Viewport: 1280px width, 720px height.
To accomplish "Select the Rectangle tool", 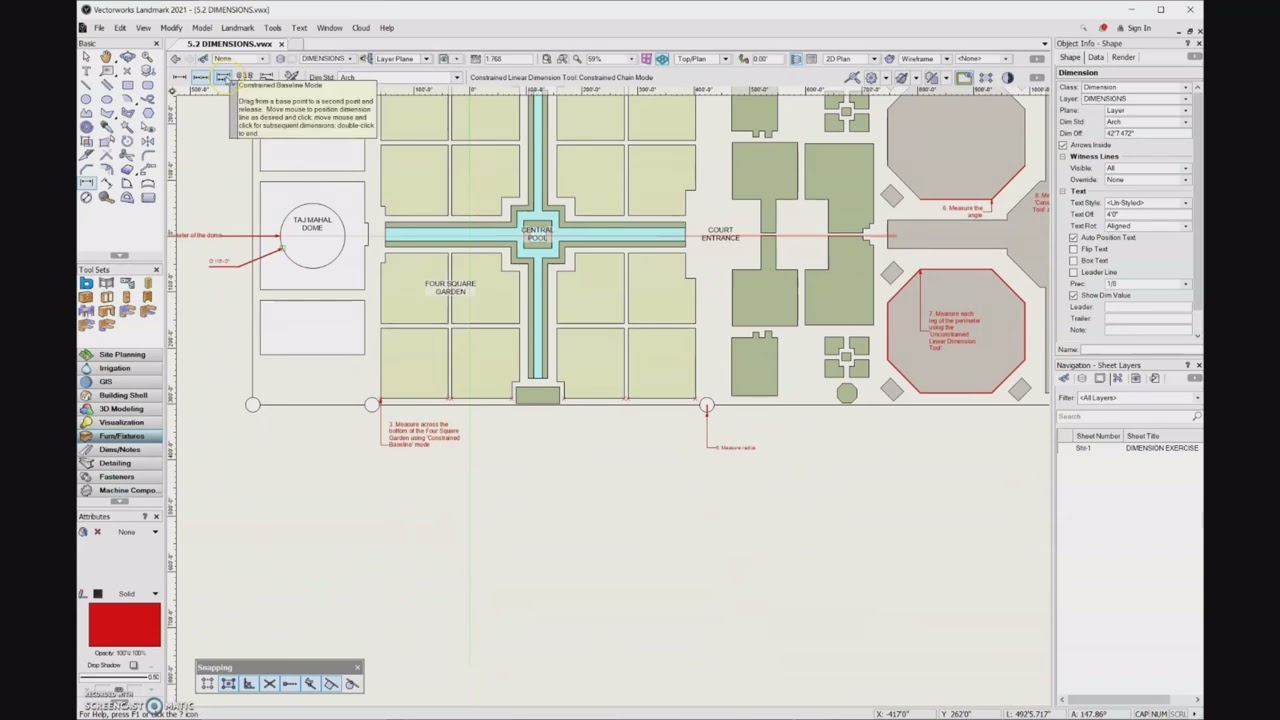I will click(127, 85).
